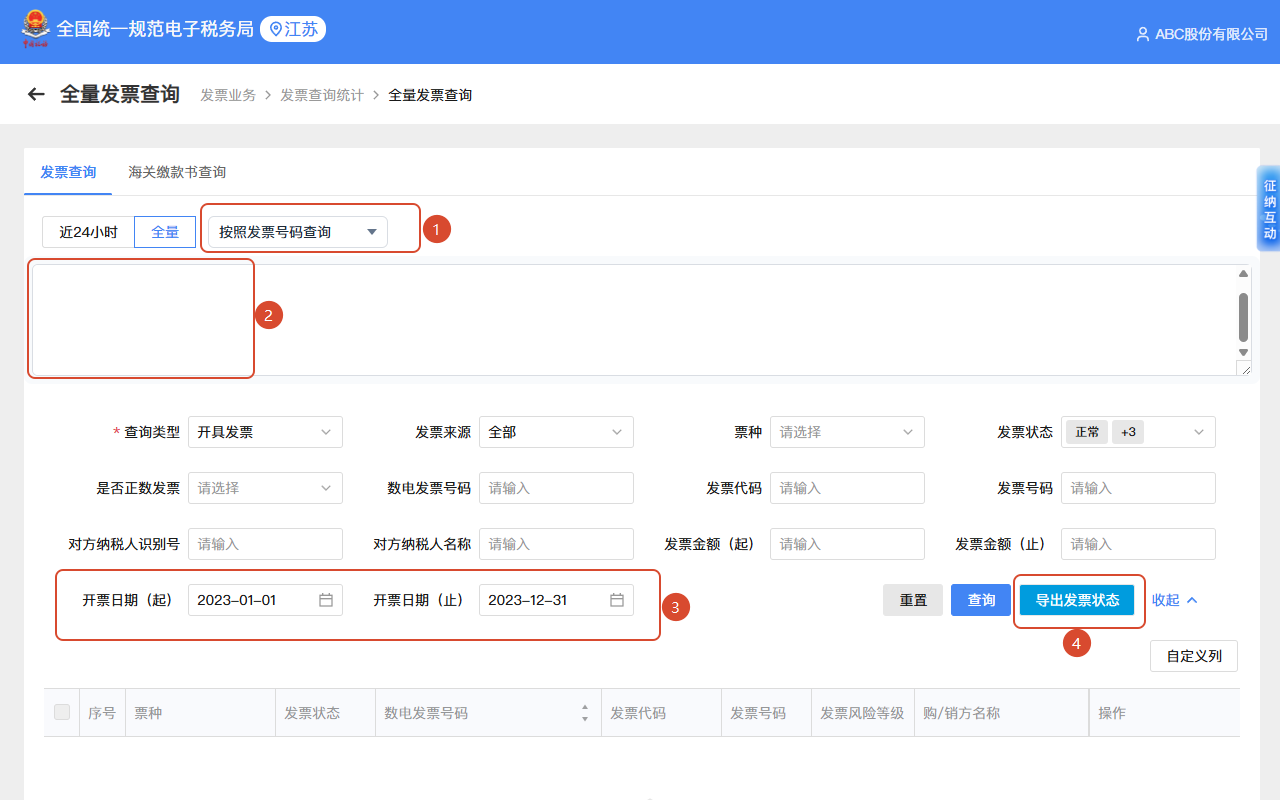This screenshot has width=1280, height=800.
Task: Open breadcrumb link 发票业务
Action: click(228, 94)
